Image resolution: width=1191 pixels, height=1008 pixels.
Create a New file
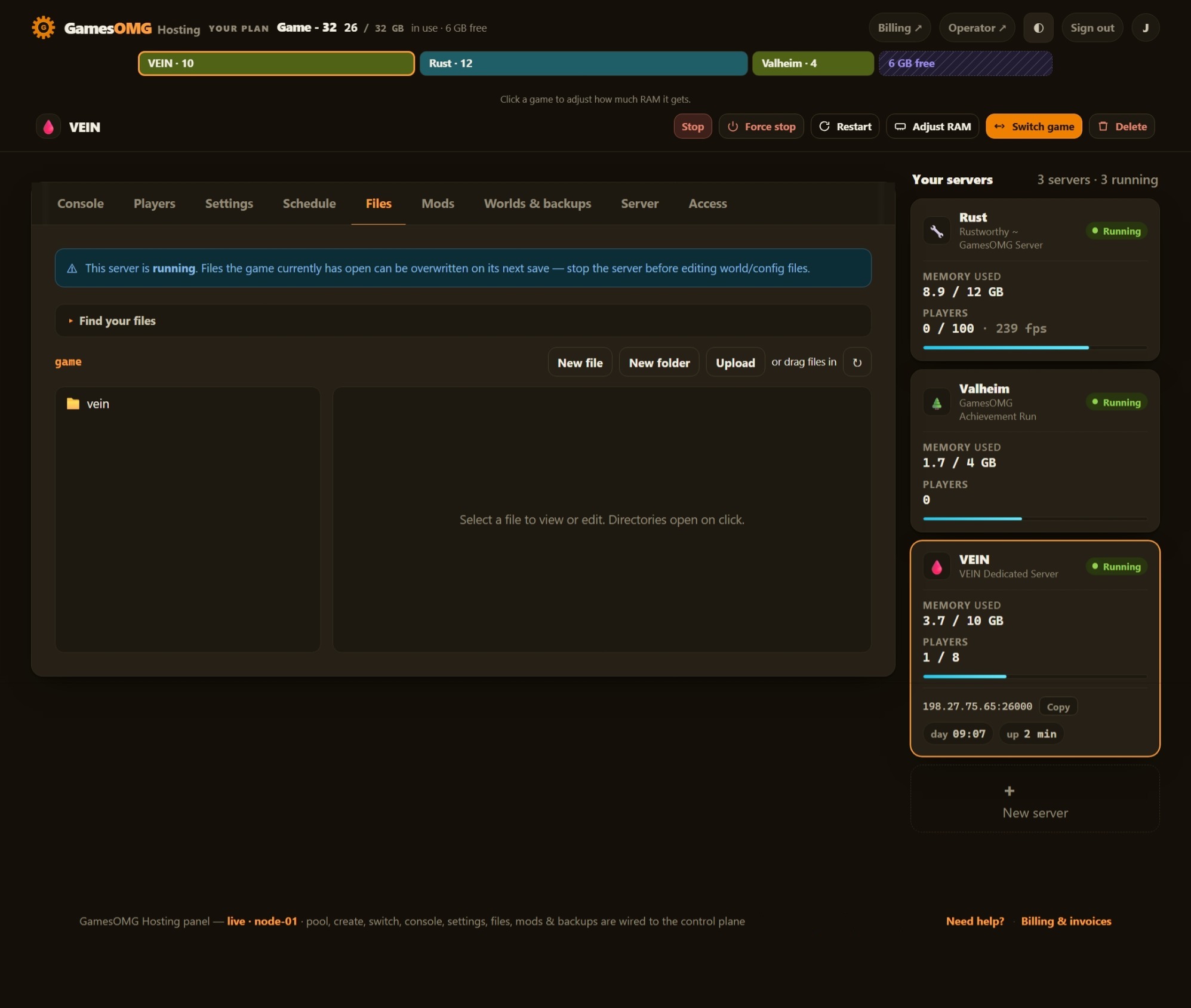click(x=580, y=362)
